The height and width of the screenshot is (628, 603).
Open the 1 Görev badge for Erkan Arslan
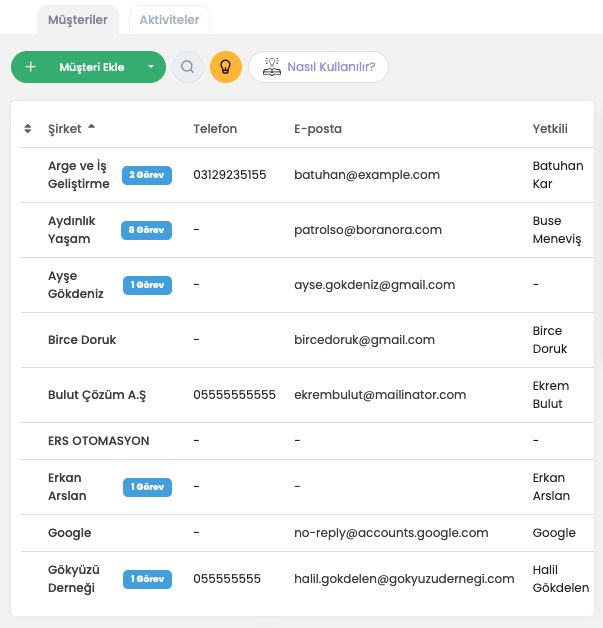[147, 487]
